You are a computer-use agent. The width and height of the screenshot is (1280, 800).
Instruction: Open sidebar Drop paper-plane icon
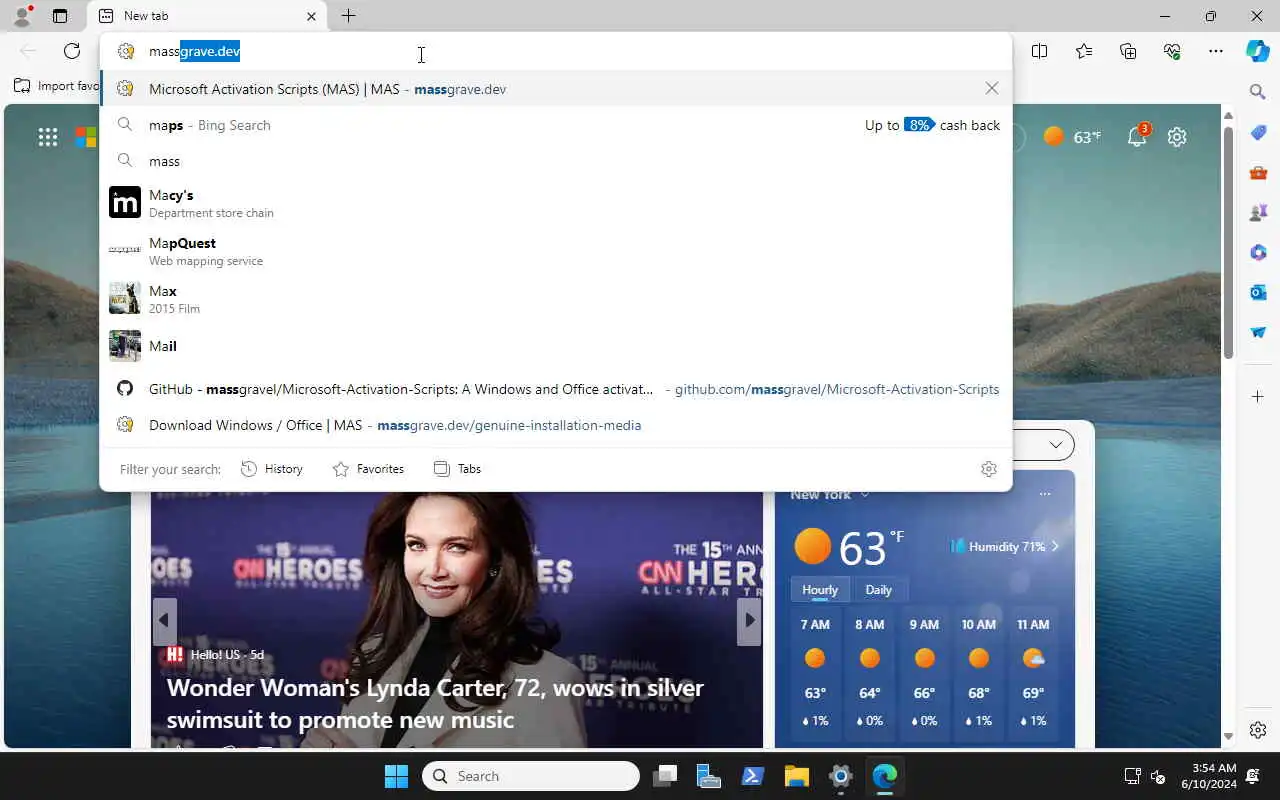tap(1258, 333)
